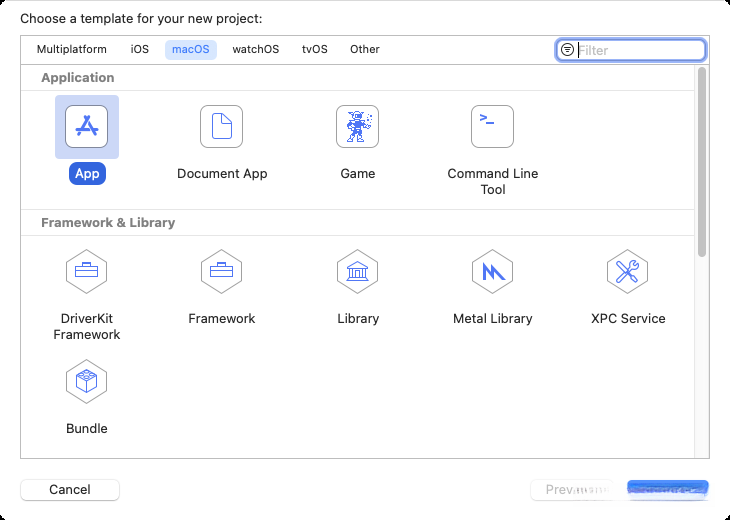
Task: Show templates in the tvOS tab
Action: [315, 49]
